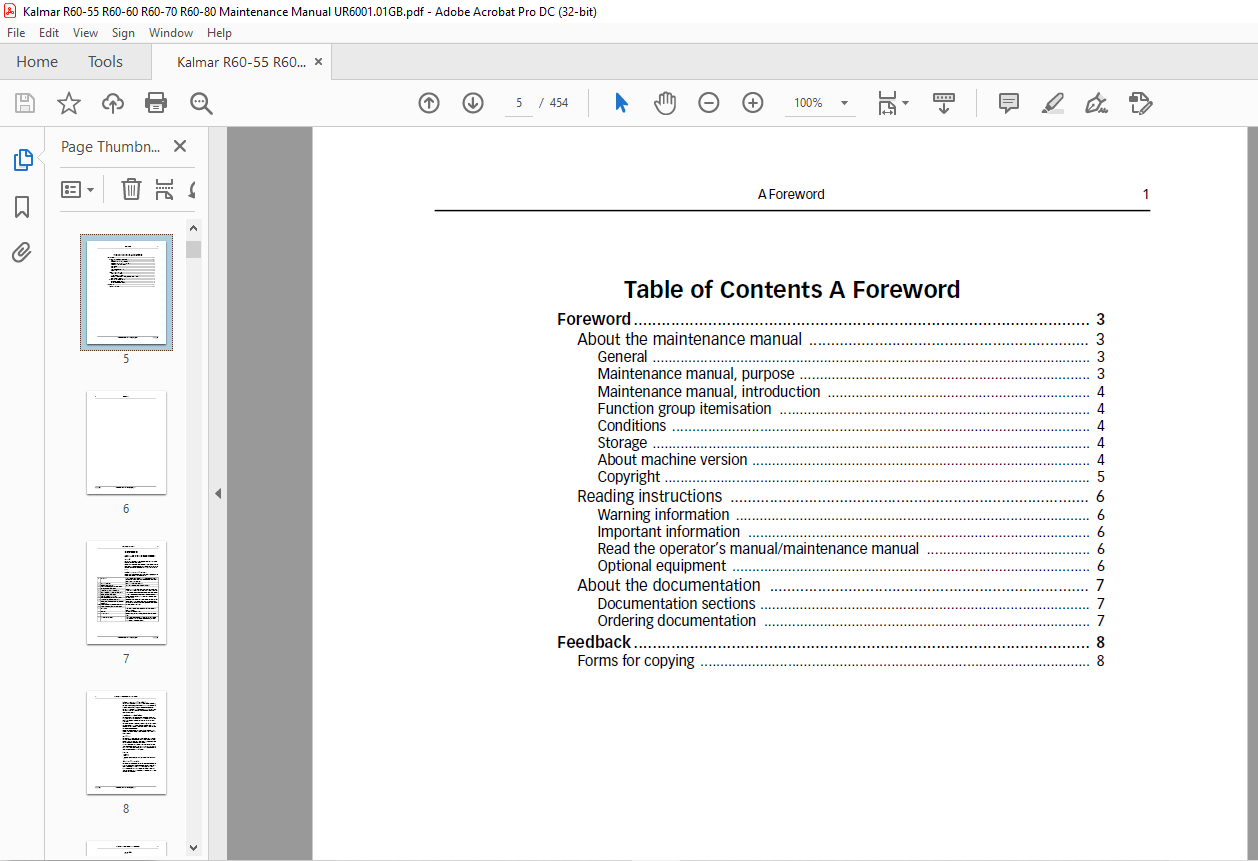
Task: Click Forms for copying entry
Action: point(840,661)
